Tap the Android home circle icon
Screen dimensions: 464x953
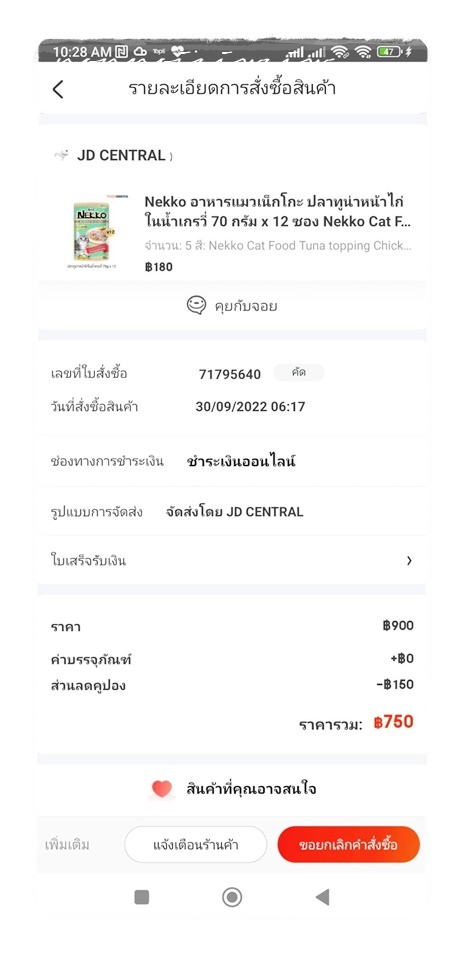click(x=232, y=897)
